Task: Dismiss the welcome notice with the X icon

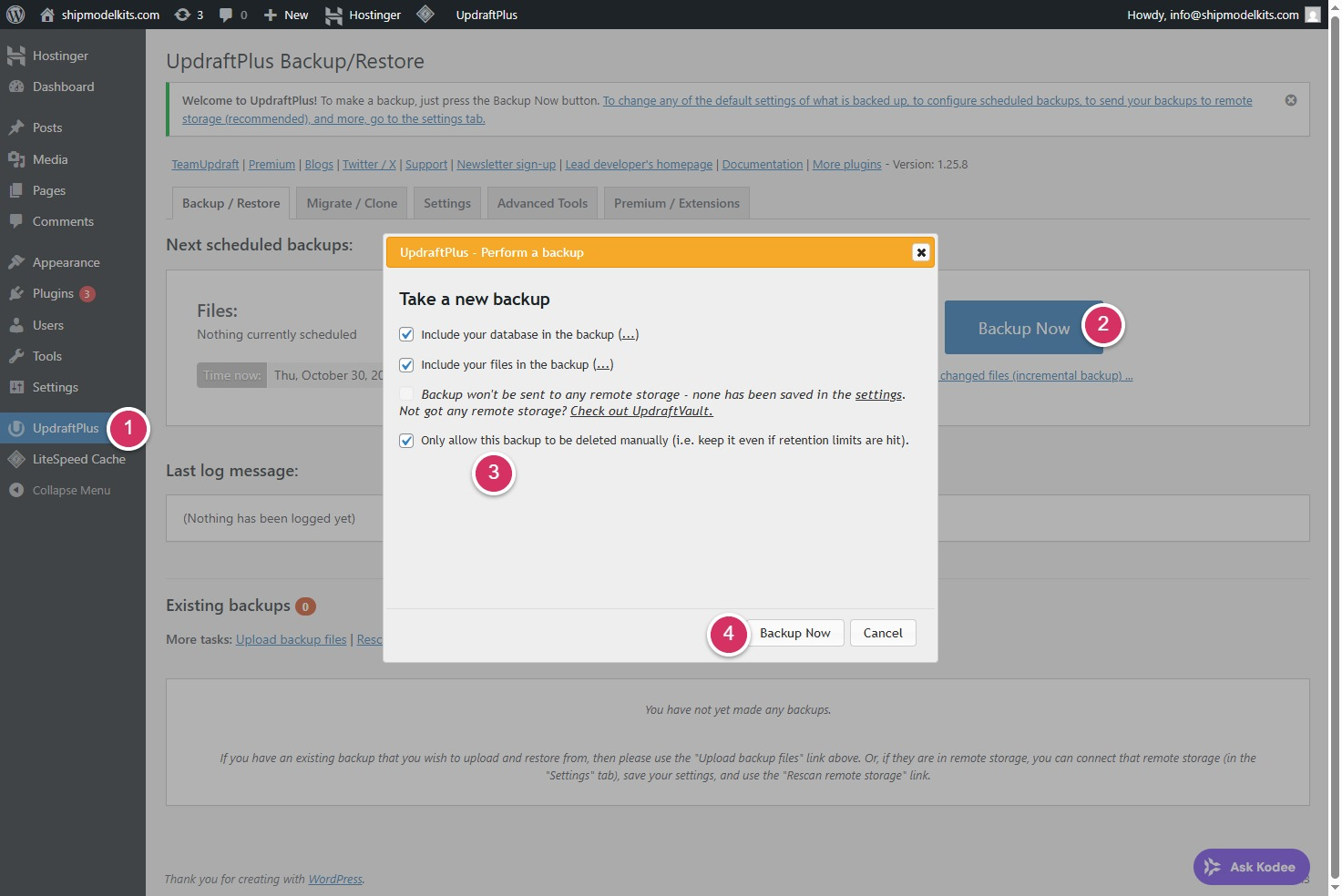Action: point(1290,100)
